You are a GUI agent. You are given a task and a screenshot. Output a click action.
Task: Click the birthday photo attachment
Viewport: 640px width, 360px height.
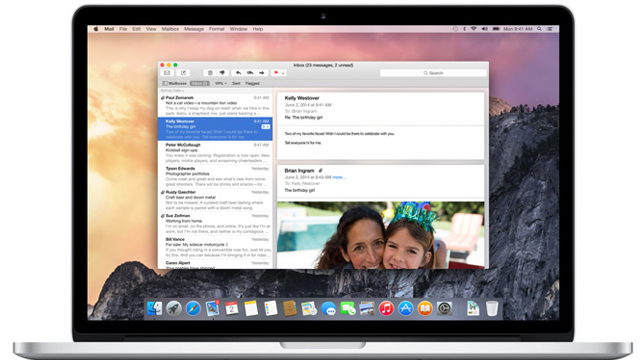pyautogui.click(x=380, y=235)
